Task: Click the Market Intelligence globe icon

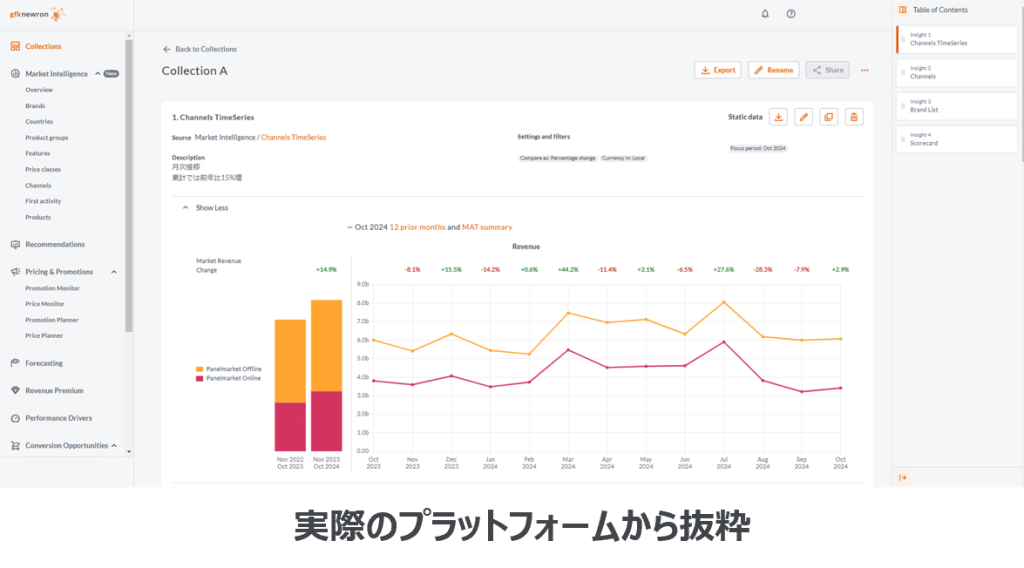Action: coord(15,74)
